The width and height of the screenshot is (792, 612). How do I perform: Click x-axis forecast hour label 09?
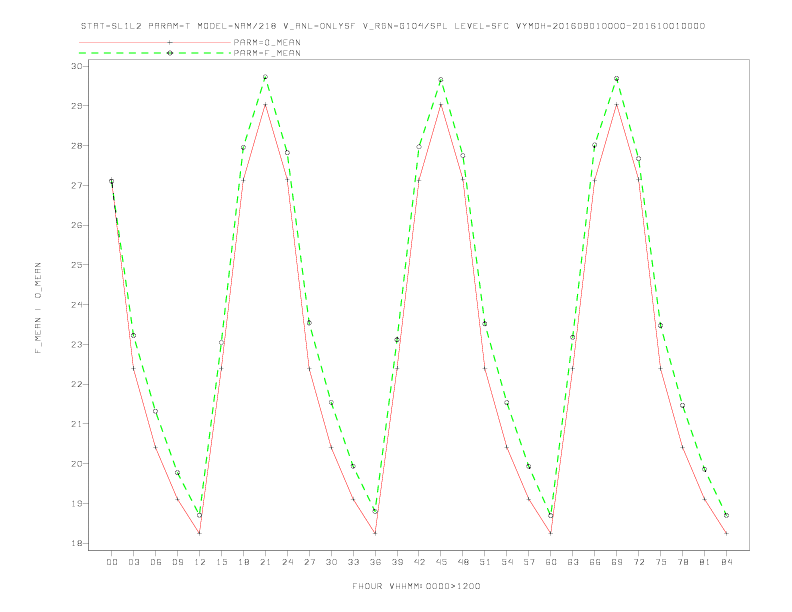click(177, 562)
